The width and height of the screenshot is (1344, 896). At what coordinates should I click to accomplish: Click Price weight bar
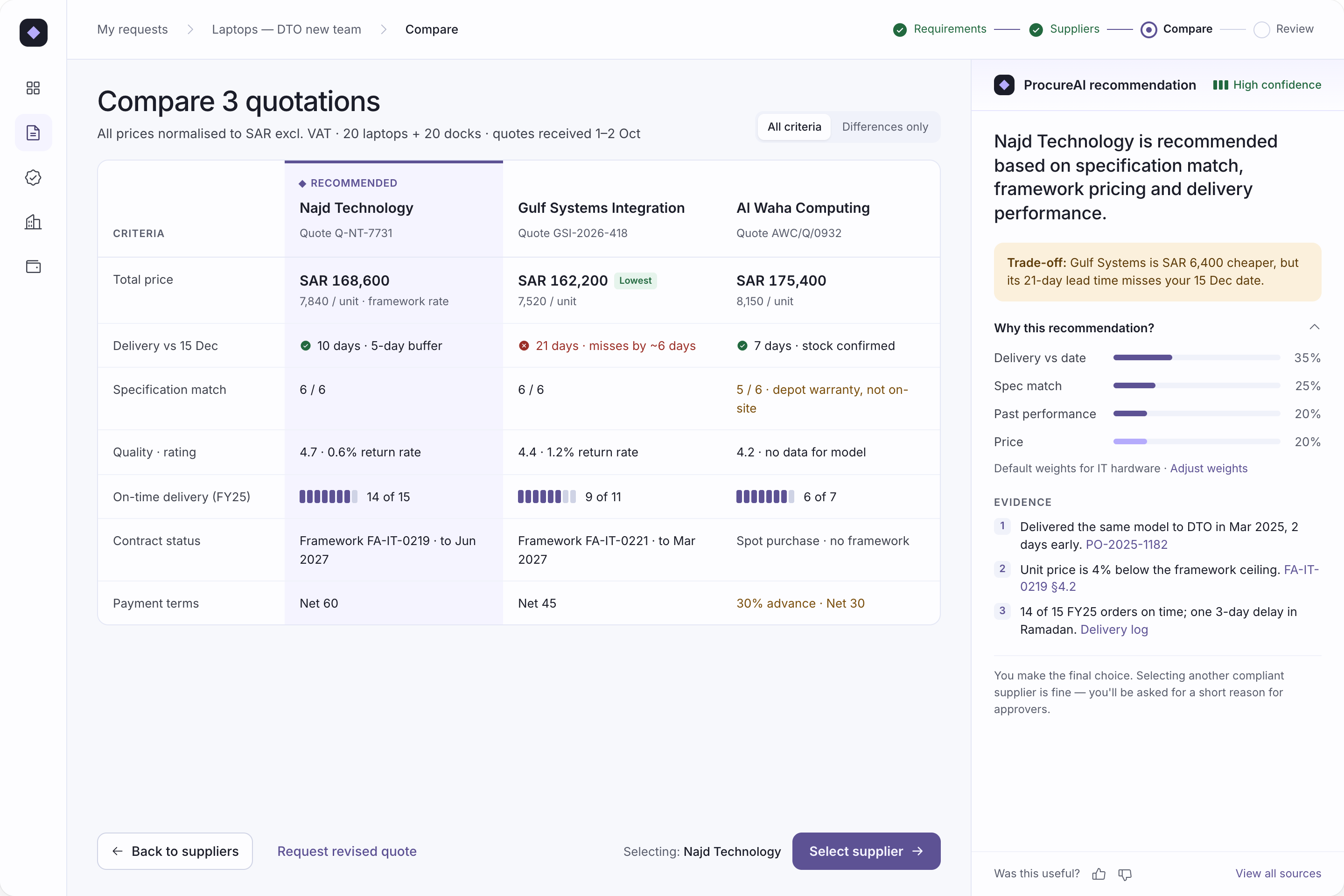(x=1197, y=442)
